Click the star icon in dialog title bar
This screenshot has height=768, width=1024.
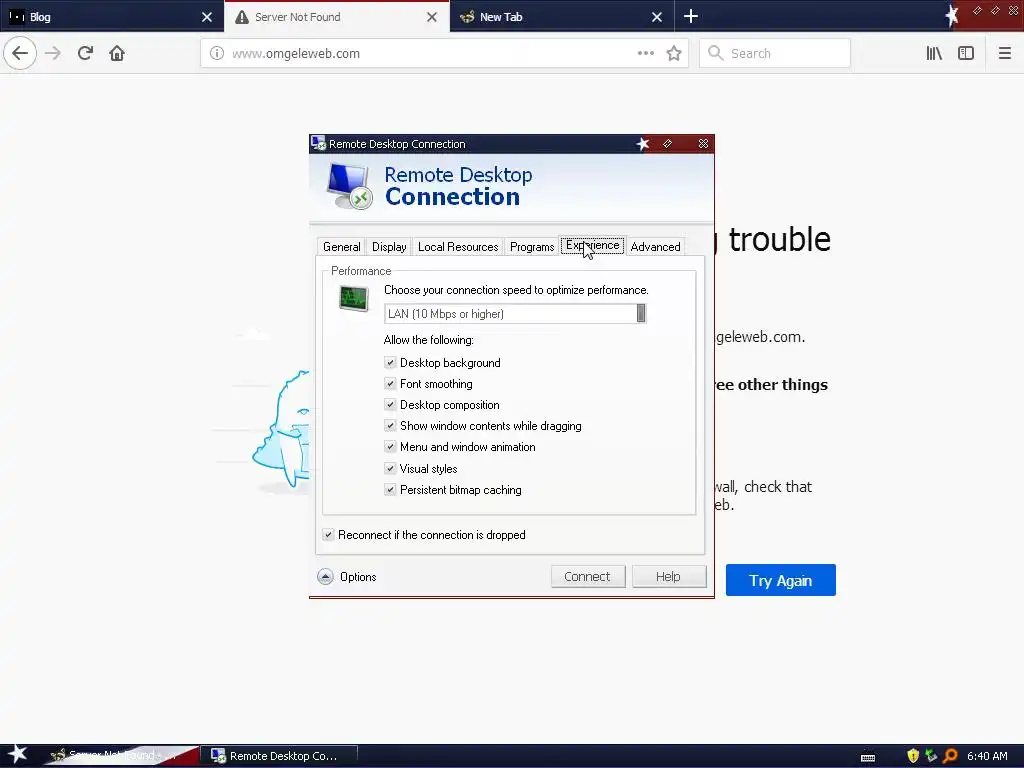[643, 144]
